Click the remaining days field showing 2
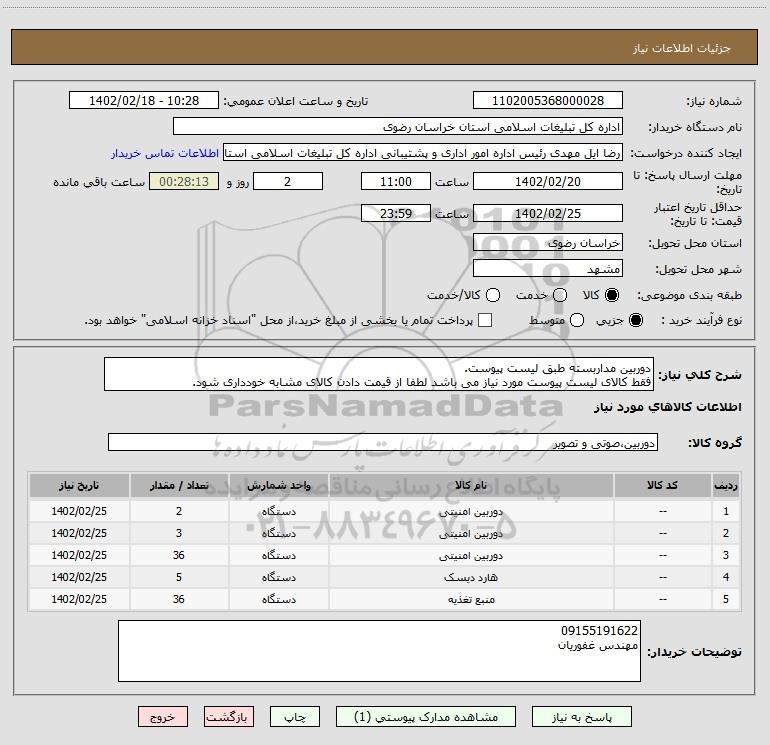The height and width of the screenshot is (745, 770). coord(288,181)
